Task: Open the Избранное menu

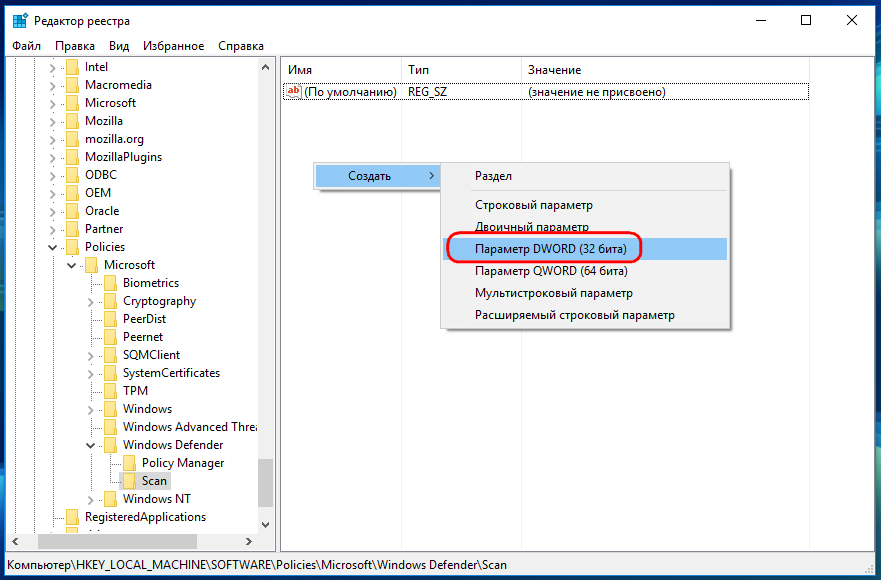Action: click(174, 46)
